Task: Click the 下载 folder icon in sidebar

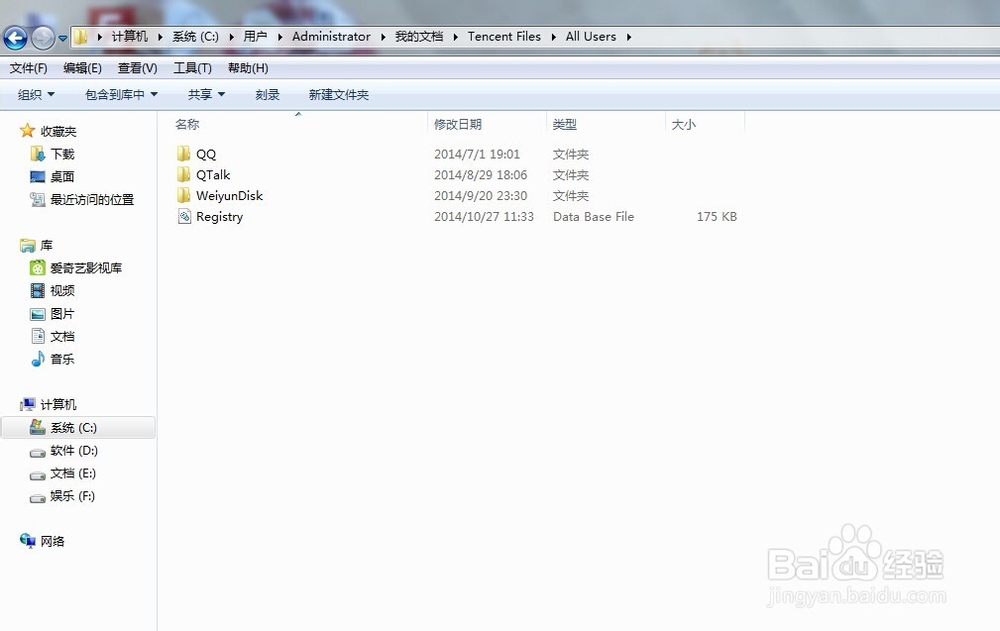Action: [38, 154]
